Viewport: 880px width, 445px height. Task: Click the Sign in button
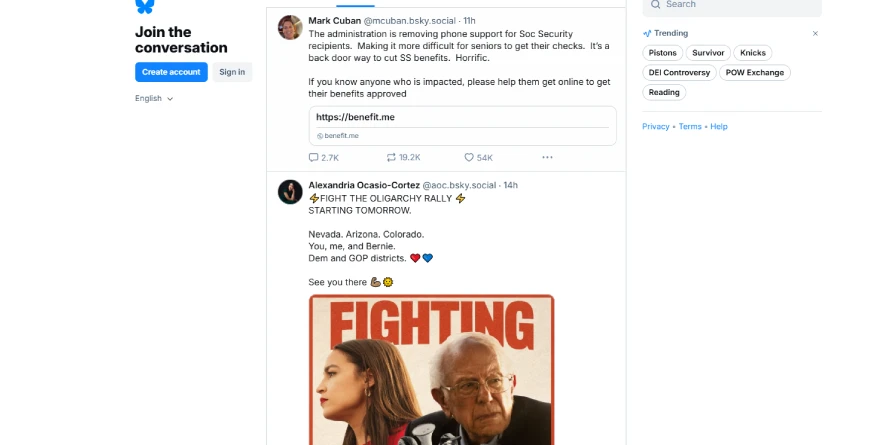[232, 72]
